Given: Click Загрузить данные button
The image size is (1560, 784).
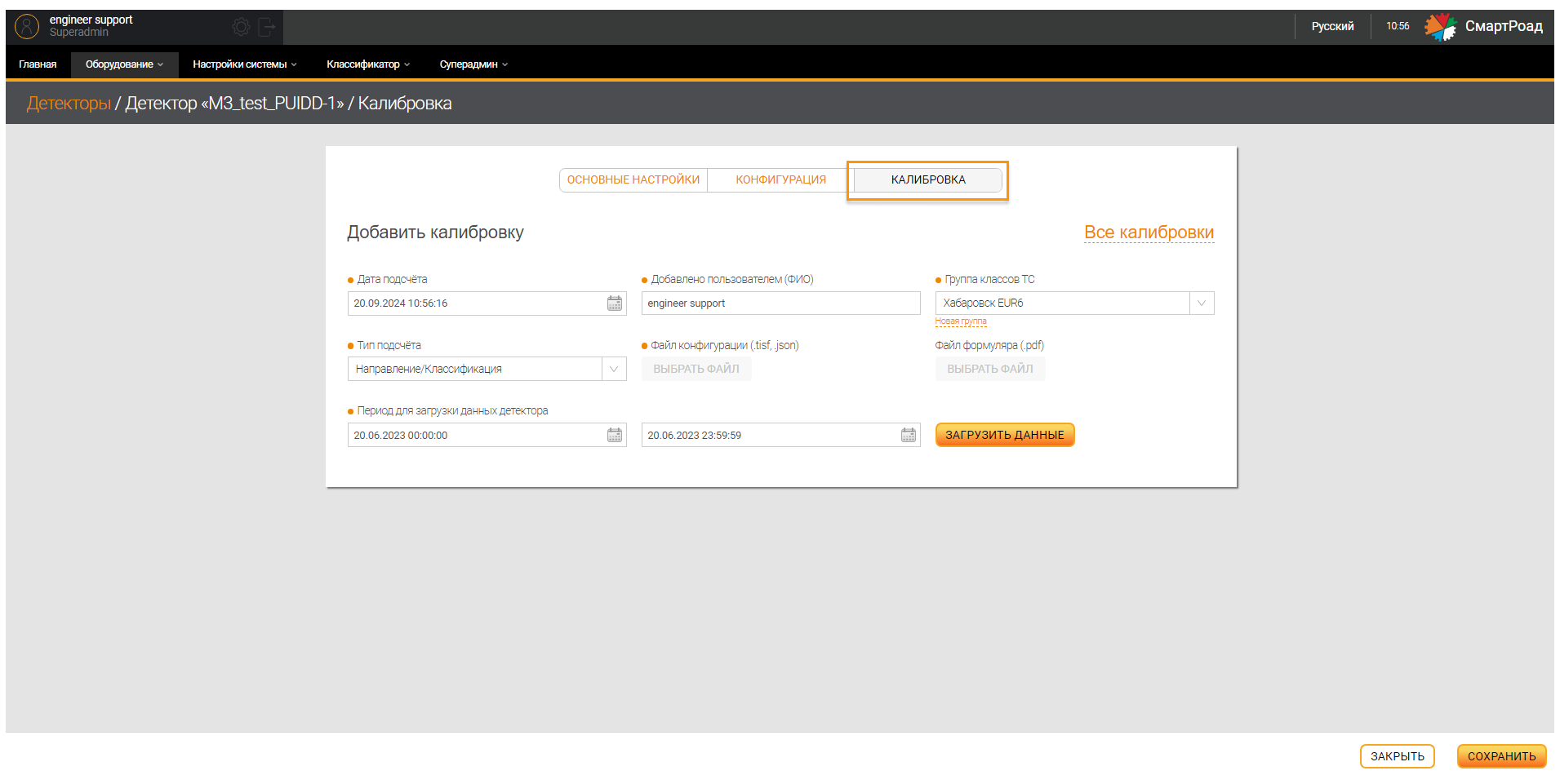Looking at the screenshot, I should 1005,435.
